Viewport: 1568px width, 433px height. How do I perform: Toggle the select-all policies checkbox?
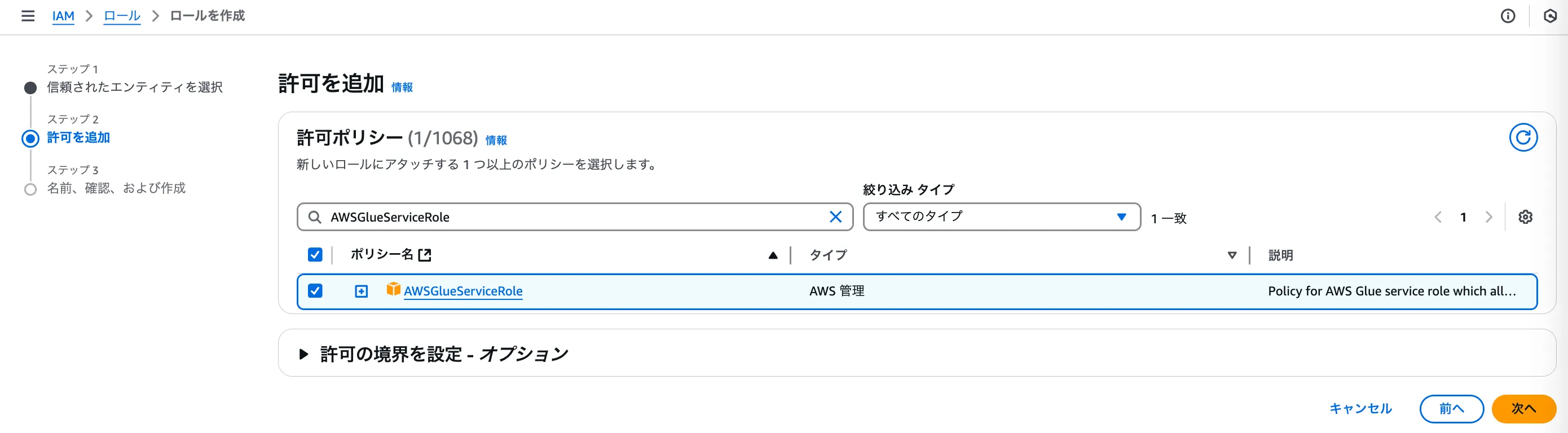[315, 255]
